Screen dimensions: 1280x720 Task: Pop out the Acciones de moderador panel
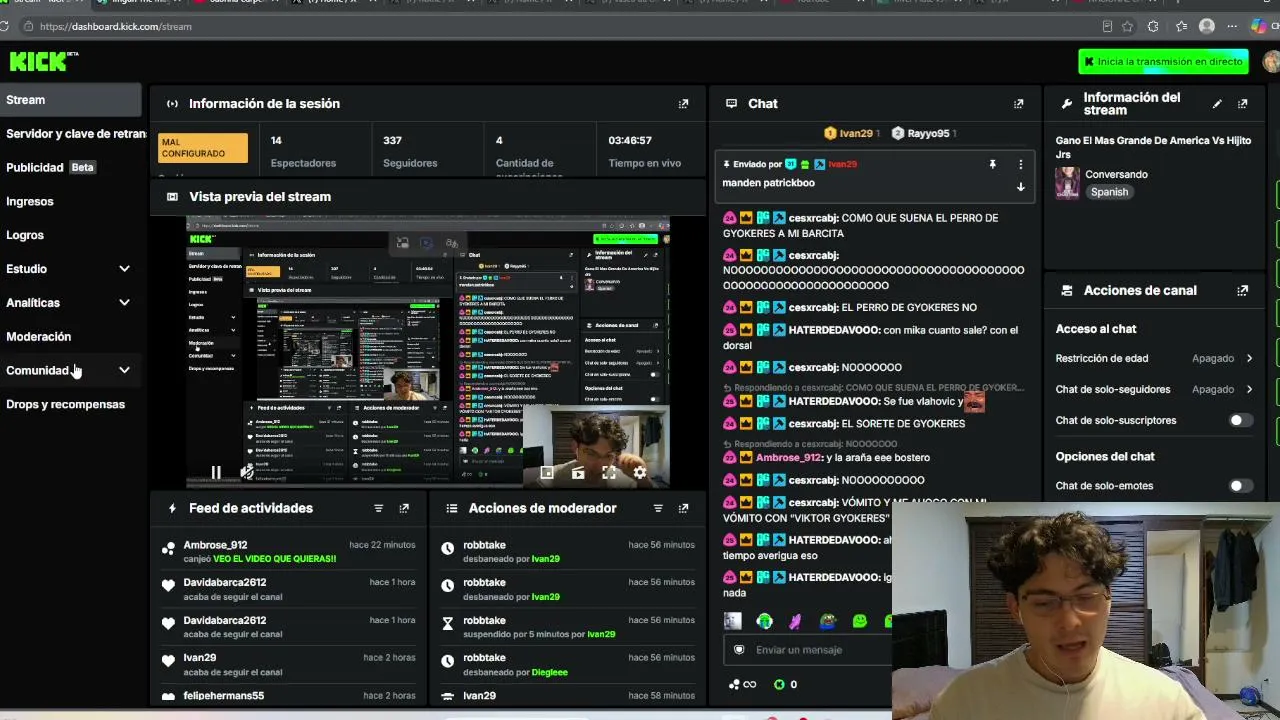[684, 509]
